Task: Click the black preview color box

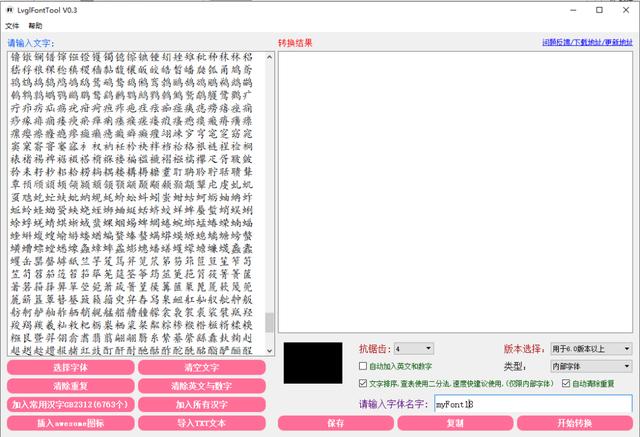Action: [x=313, y=363]
